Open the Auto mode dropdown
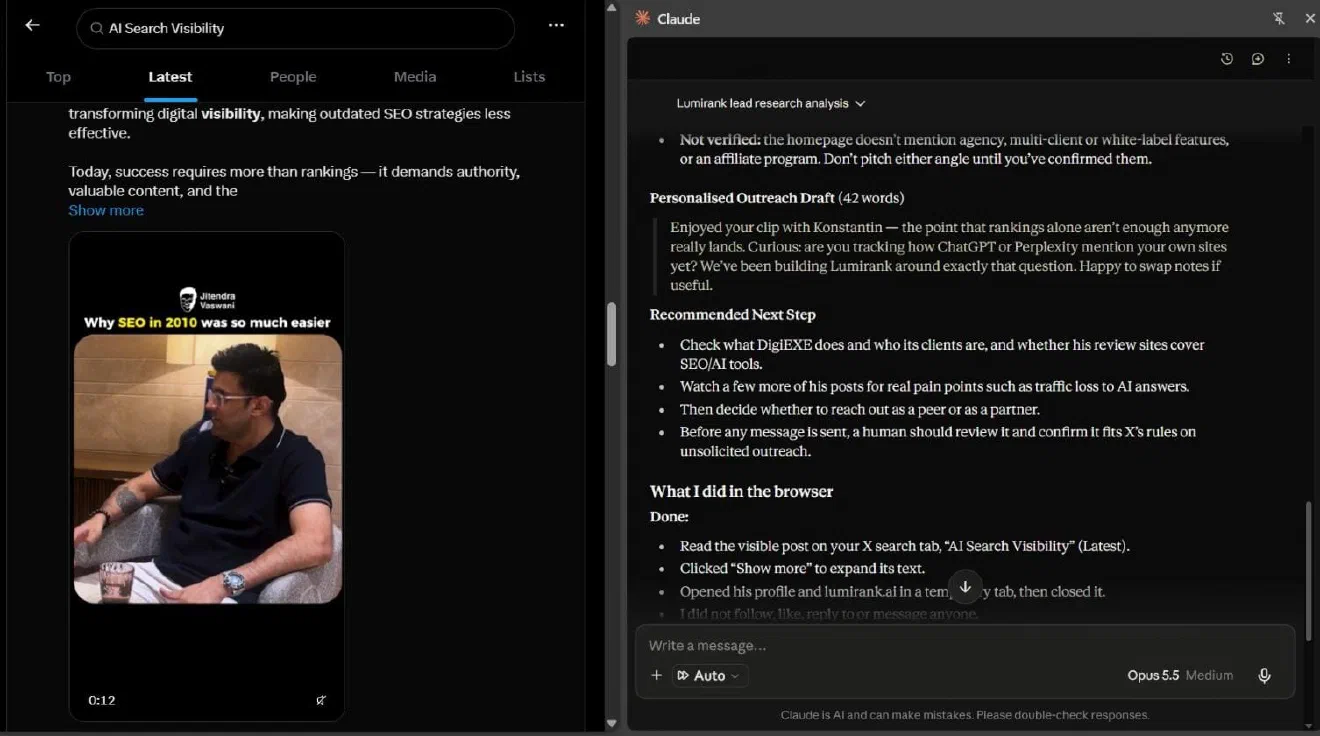 pyautogui.click(x=710, y=675)
